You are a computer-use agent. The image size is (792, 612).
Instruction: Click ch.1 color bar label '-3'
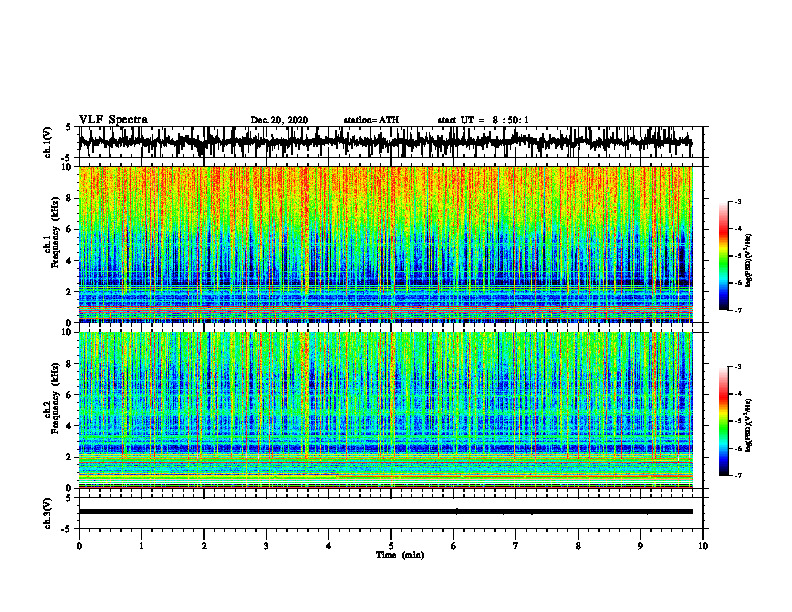pyautogui.click(x=738, y=201)
